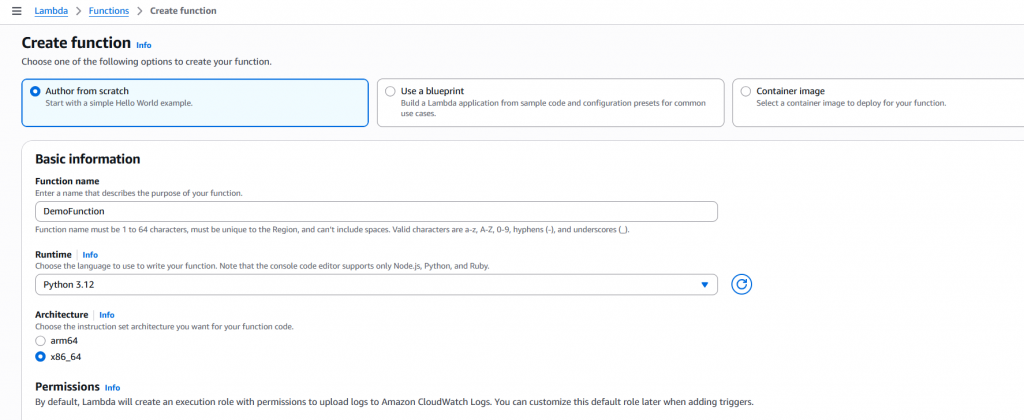Open Info link beside Create function
The image size is (1024, 420).
click(x=144, y=45)
